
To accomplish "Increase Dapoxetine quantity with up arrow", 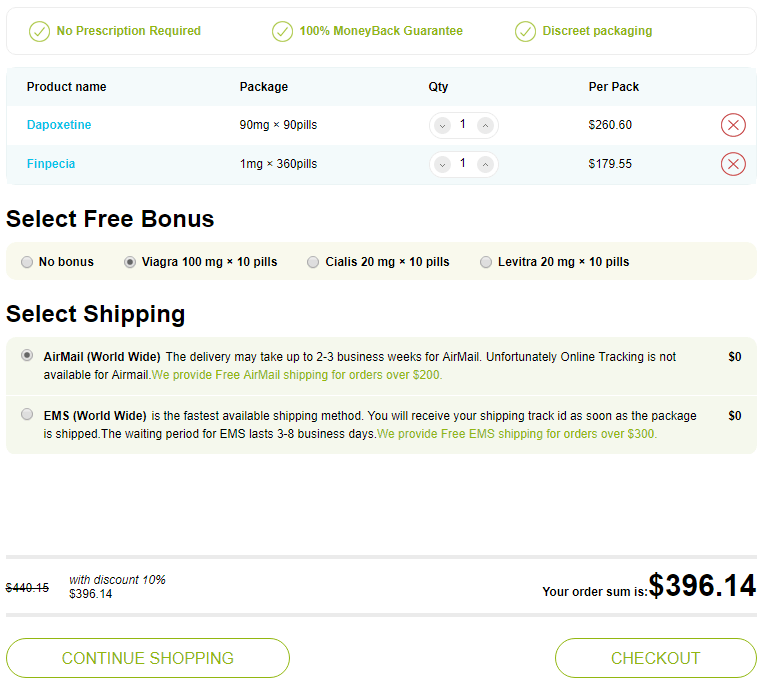I will point(485,126).
